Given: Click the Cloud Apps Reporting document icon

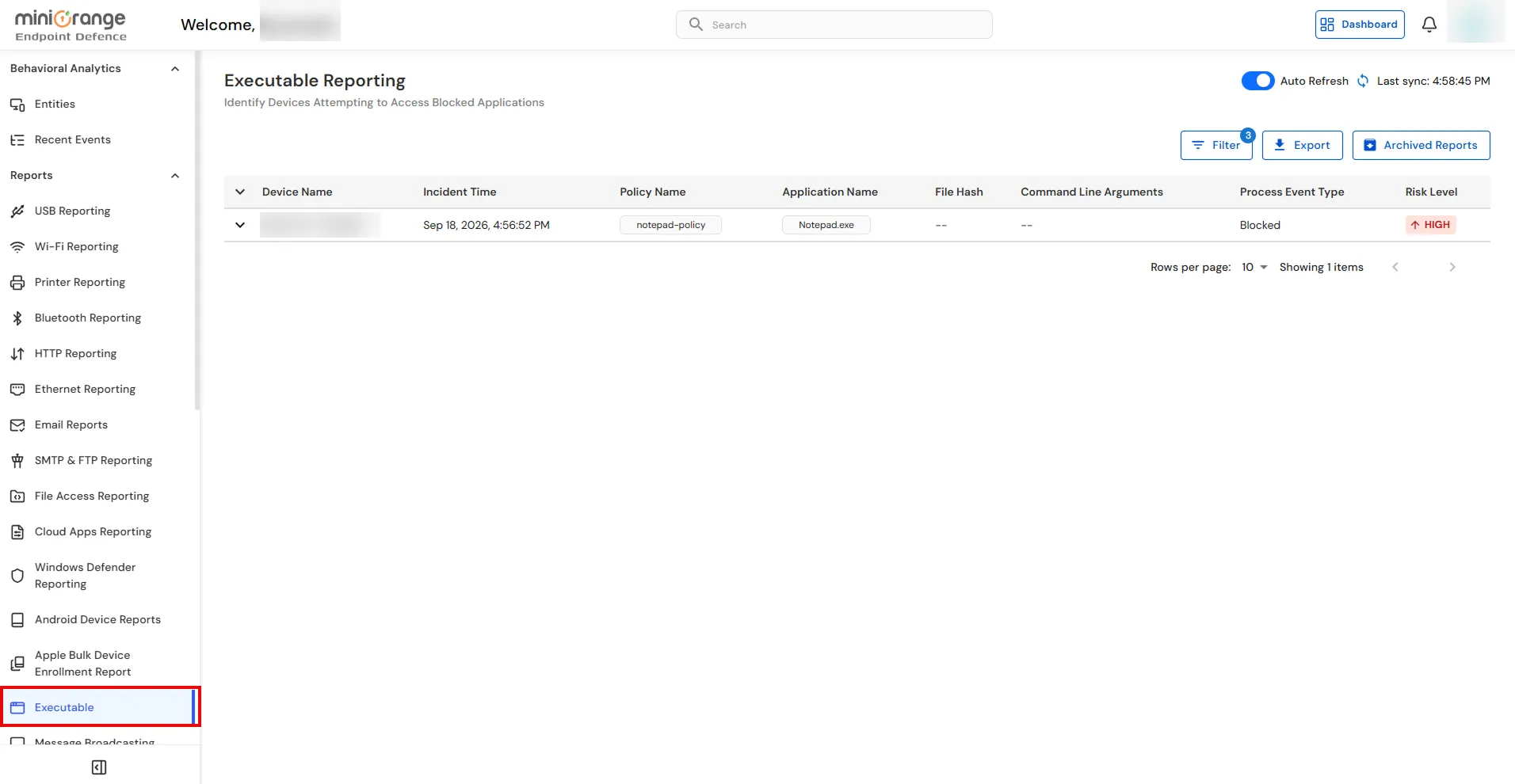Looking at the screenshot, I should click(x=17, y=532).
